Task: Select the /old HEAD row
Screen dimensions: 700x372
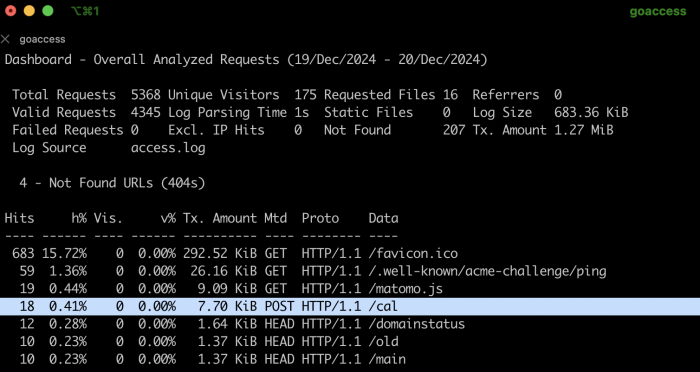Action: [x=350, y=342]
